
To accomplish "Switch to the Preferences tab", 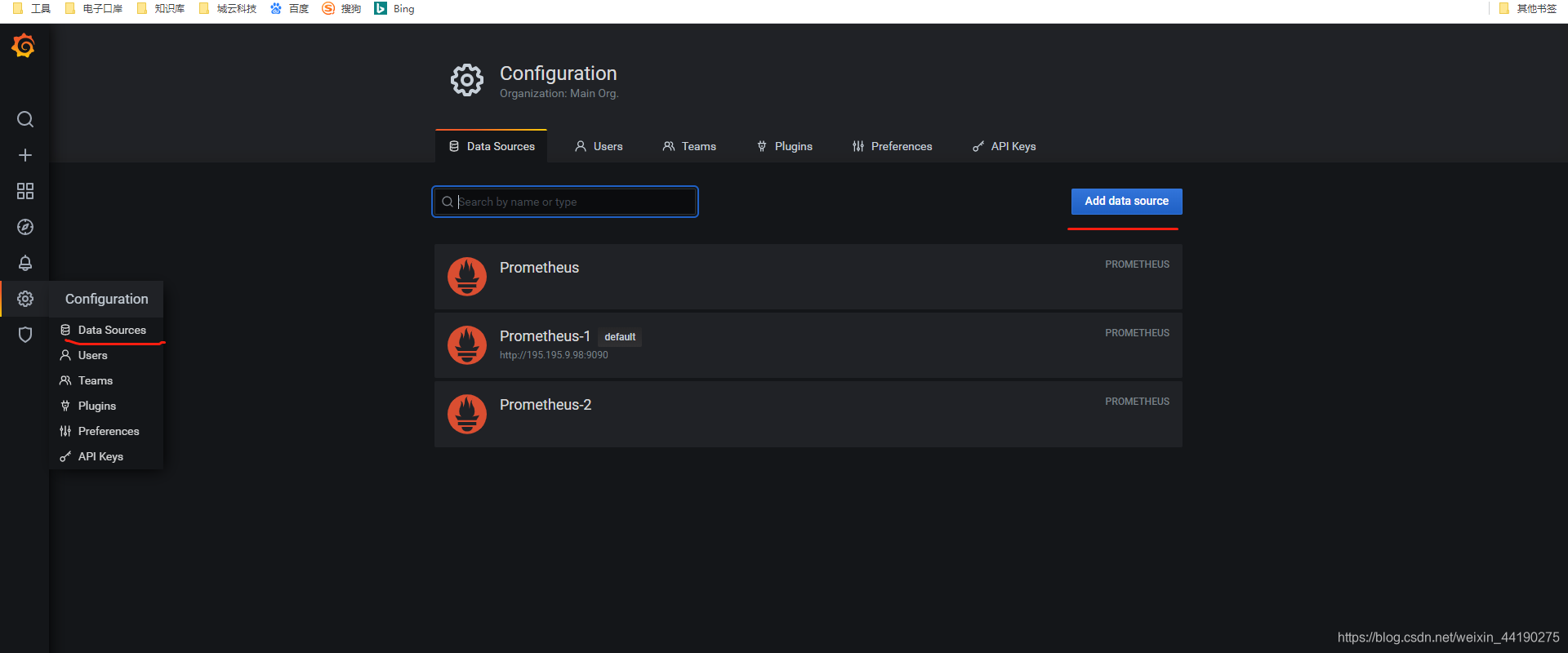I will (892, 146).
